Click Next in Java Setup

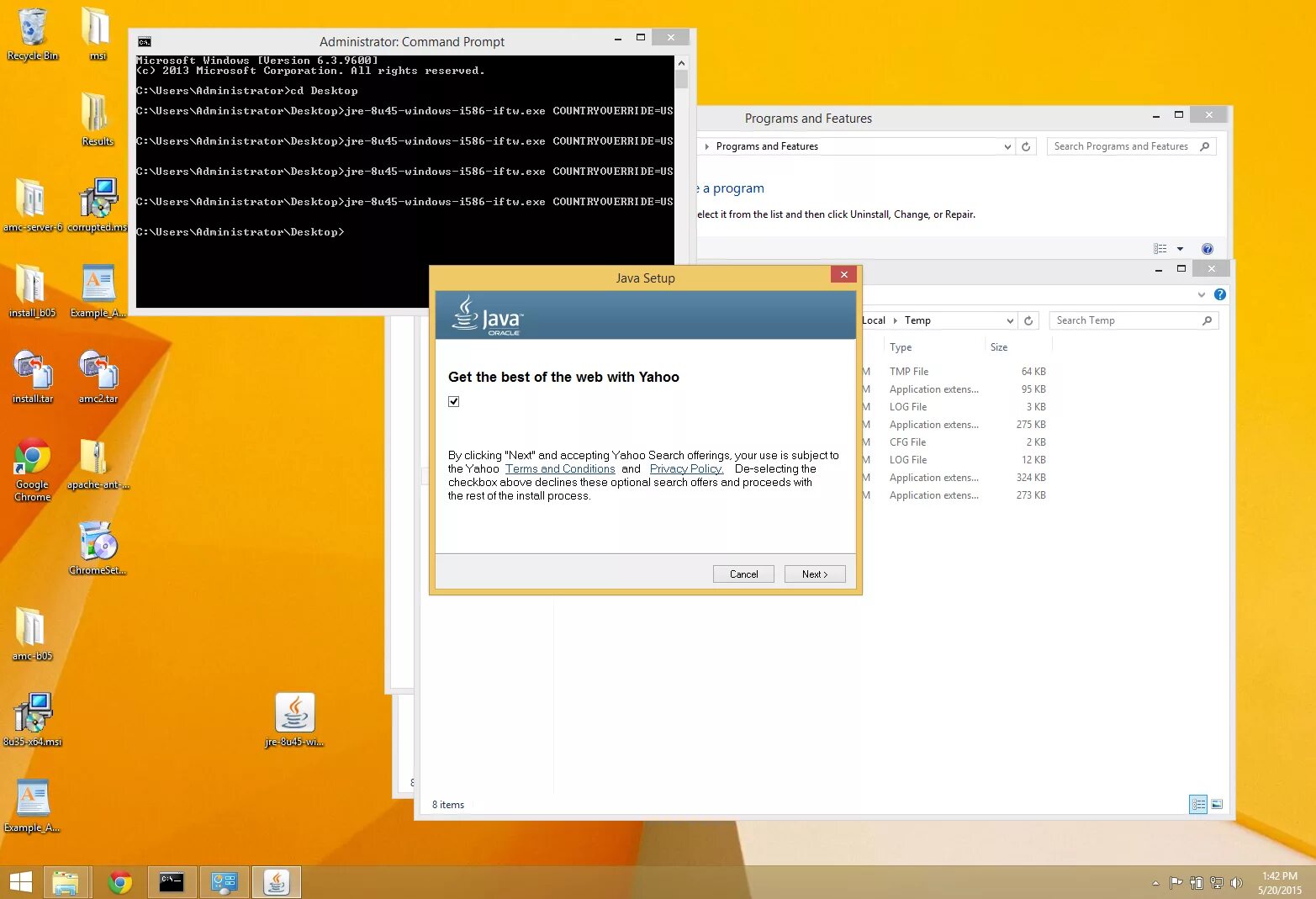pos(815,574)
